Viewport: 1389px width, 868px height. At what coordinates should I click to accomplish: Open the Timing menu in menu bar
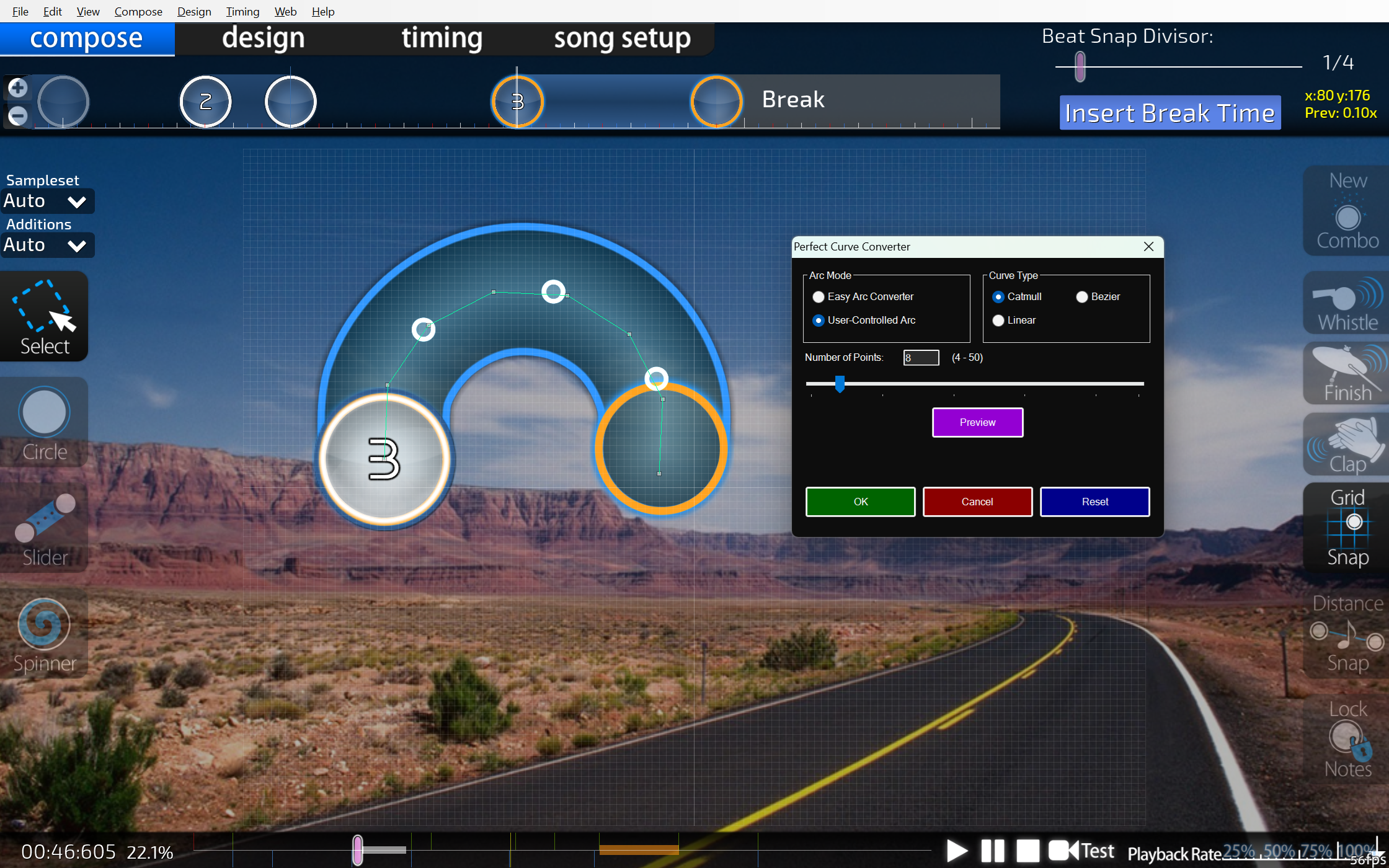tap(242, 11)
